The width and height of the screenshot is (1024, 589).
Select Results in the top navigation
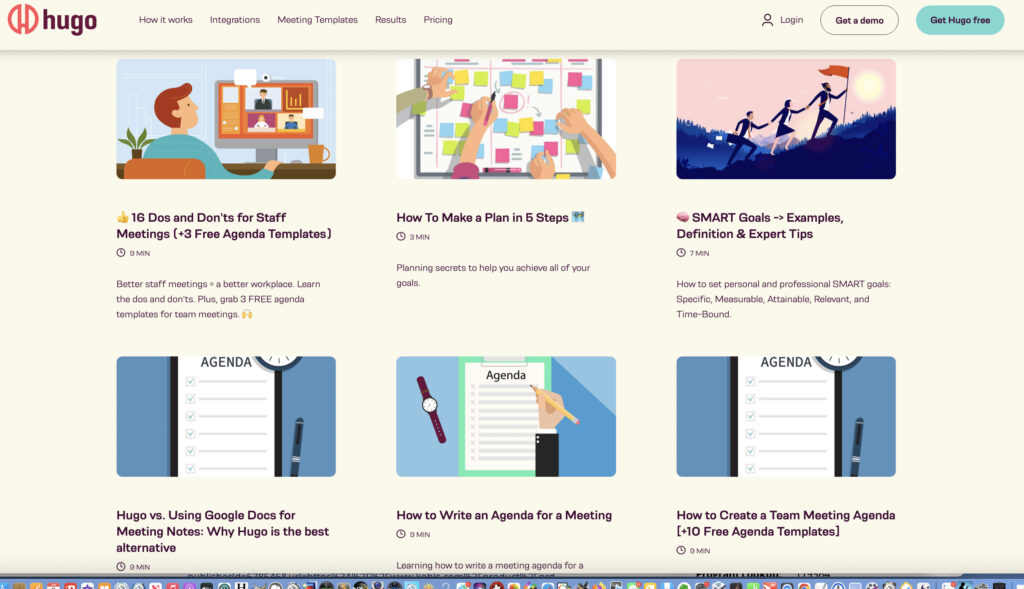(390, 20)
